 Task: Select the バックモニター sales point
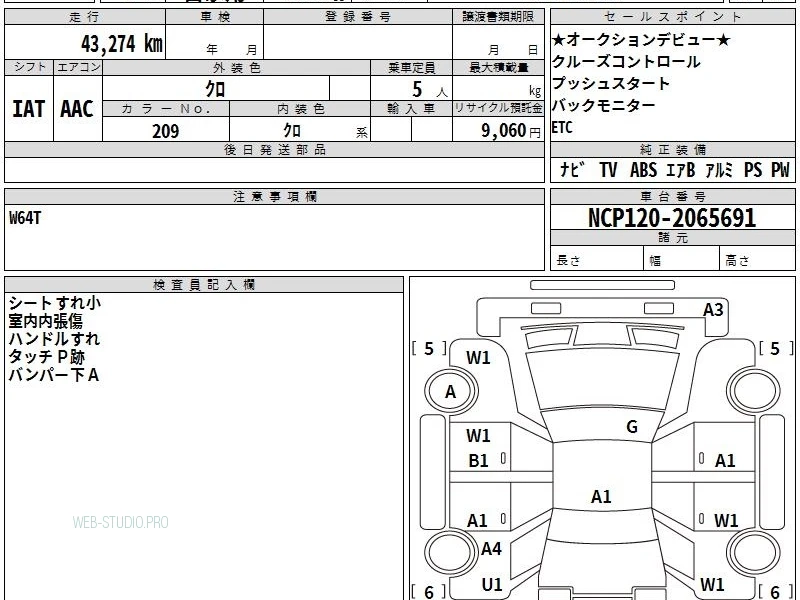pyautogui.click(x=604, y=105)
